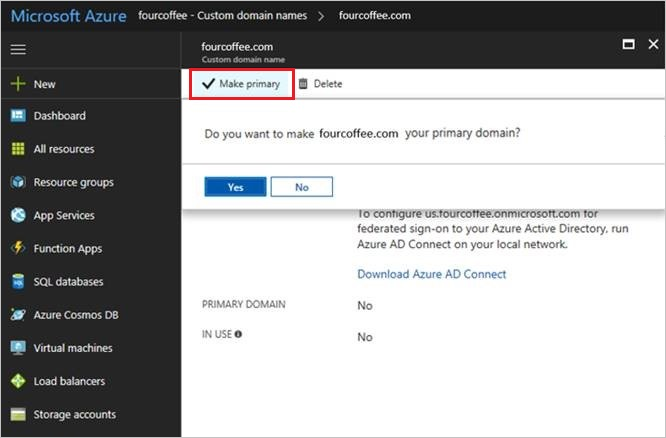This screenshot has height=438, width=666.
Task: Select the Storage accounts icon
Action: point(18,414)
